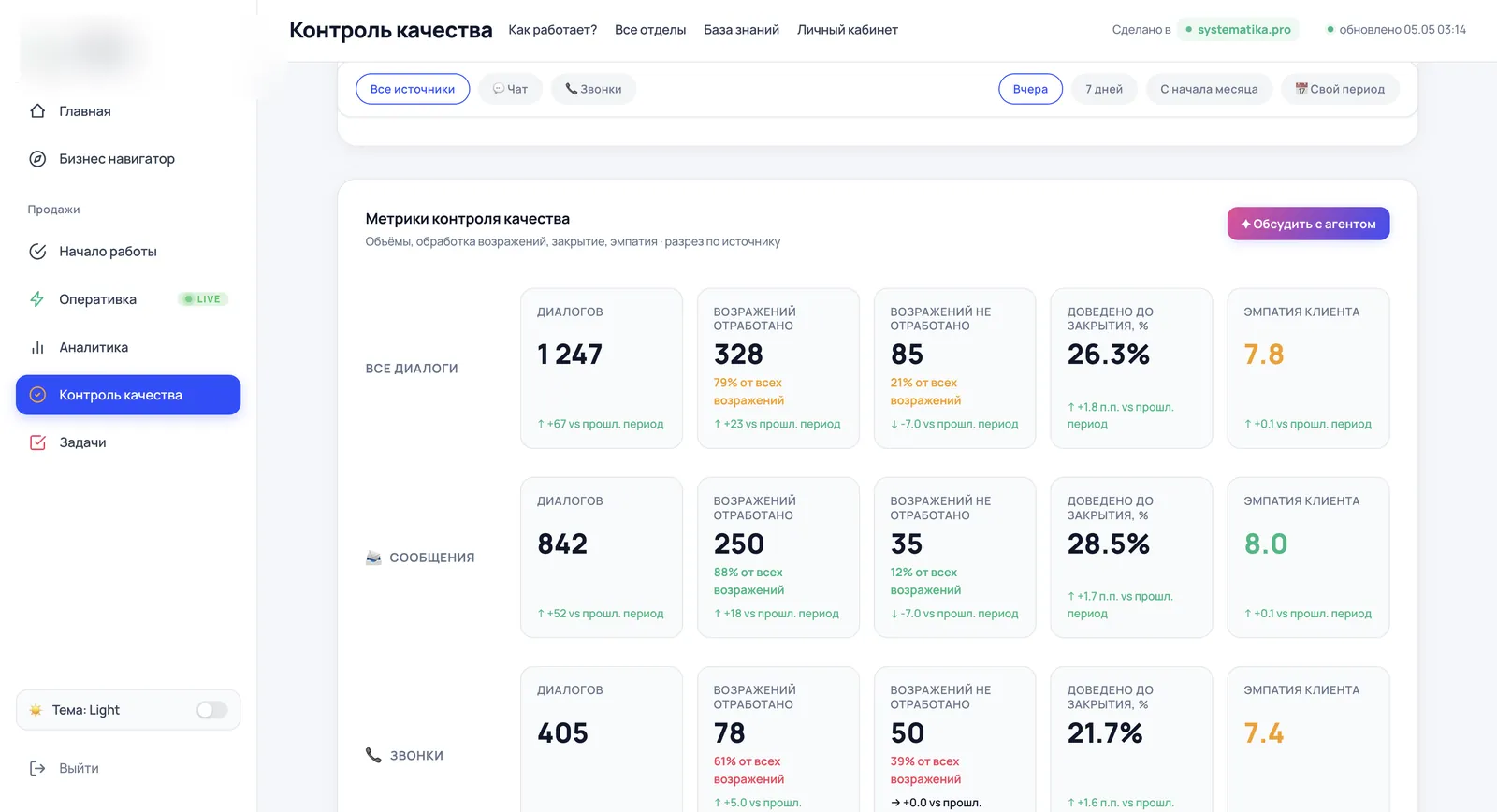Image resolution: width=1497 pixels, height=812 pixels.
Task: Click the 26.3% closing rate card
Action: (1131, 369)
